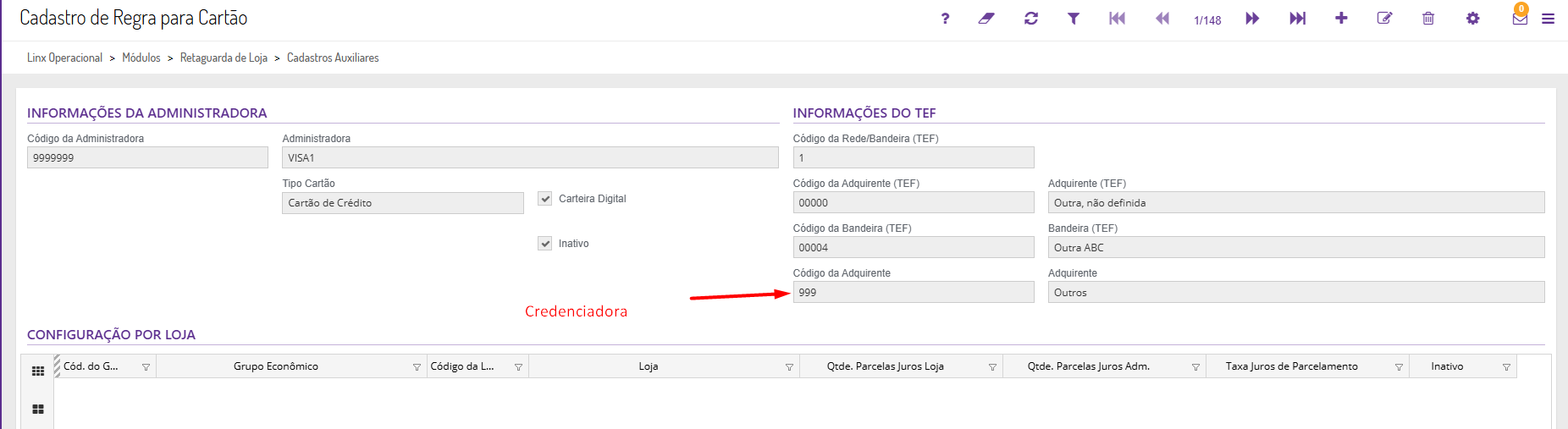Screen dimensions: 1568x429
Task: Click the eraser clear-form icon
Action: point(986,19)
